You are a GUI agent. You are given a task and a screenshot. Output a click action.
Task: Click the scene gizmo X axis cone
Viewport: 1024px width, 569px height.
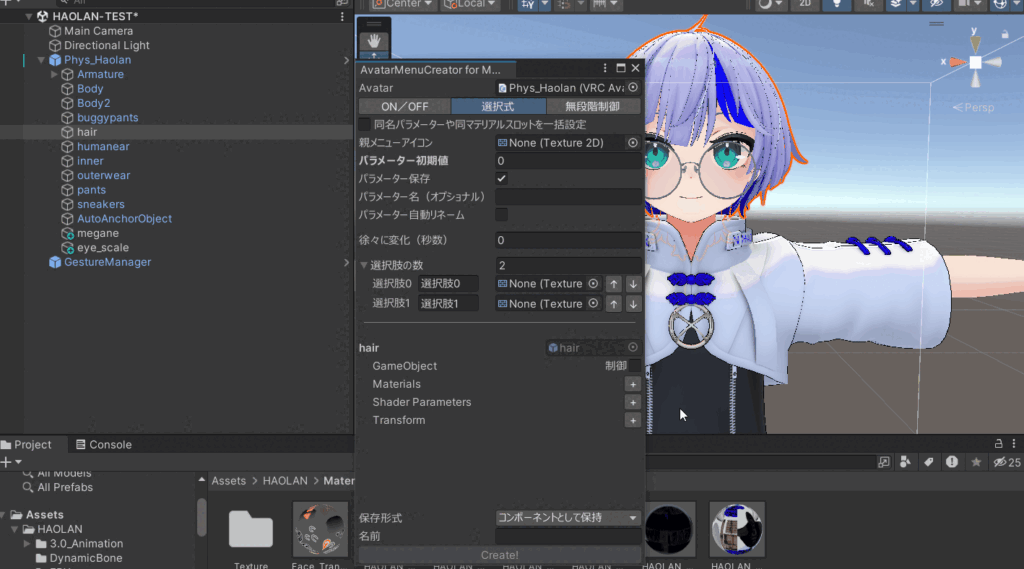coord(957,62)
